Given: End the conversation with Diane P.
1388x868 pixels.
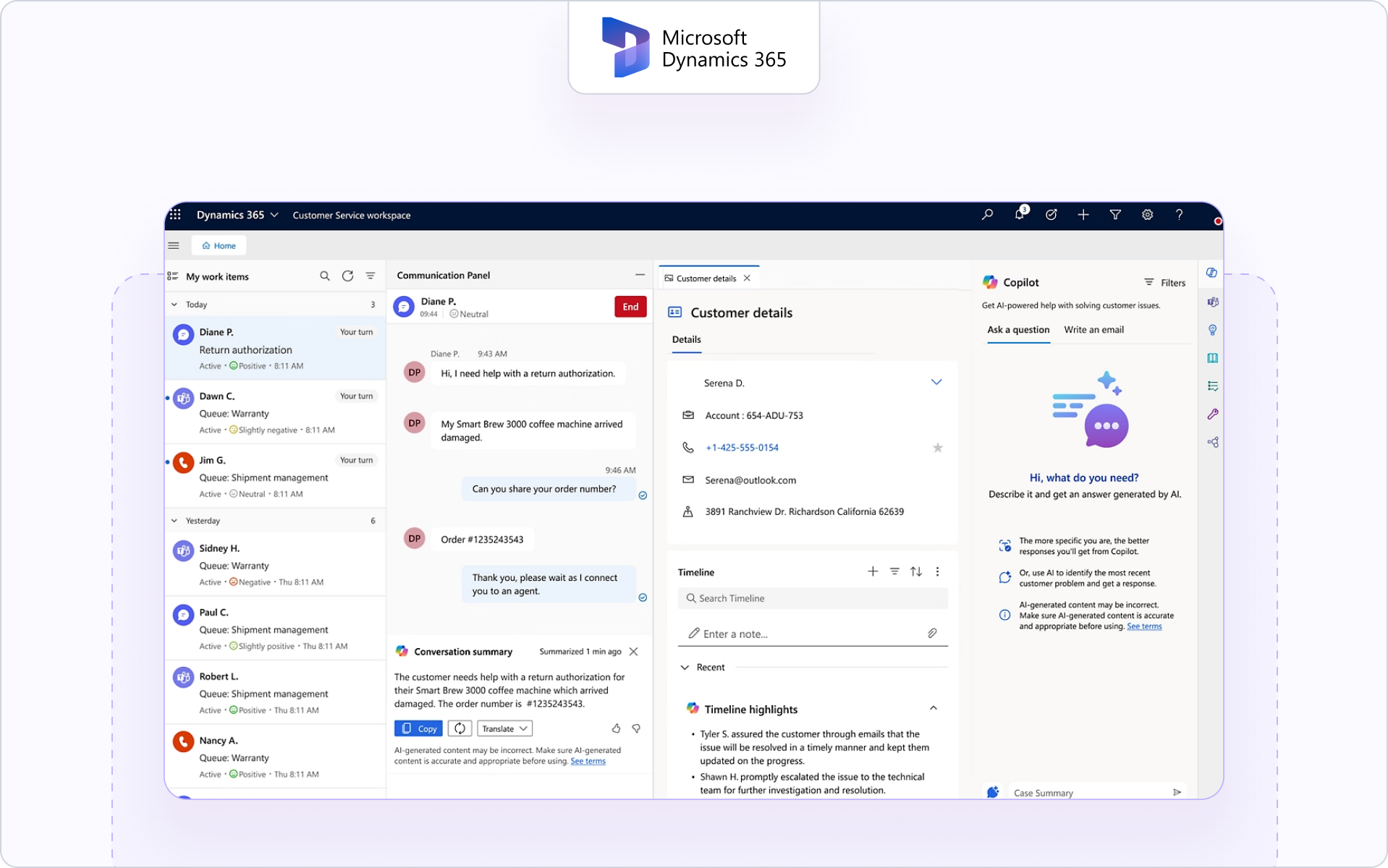Looking at the screenshot, I should (x=630, y=307).
